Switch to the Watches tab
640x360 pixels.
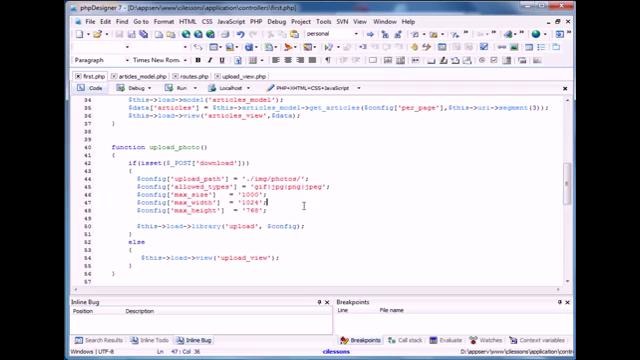tap(486, 340)
